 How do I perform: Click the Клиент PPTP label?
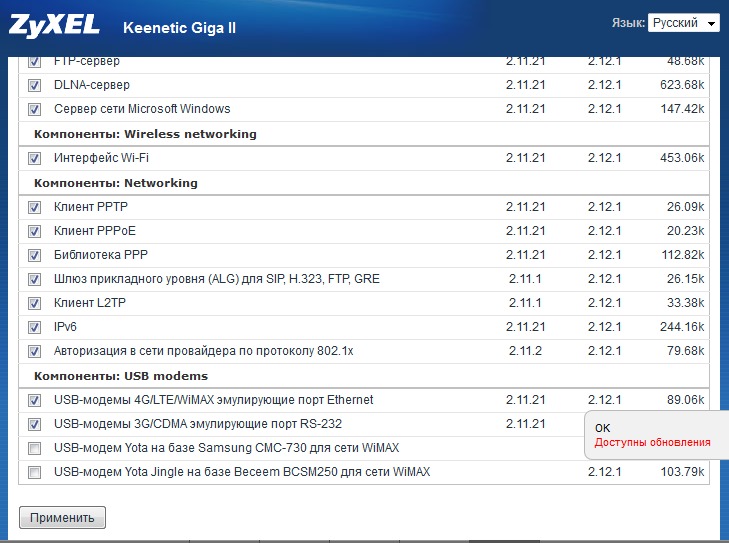(x=91, y=207)
